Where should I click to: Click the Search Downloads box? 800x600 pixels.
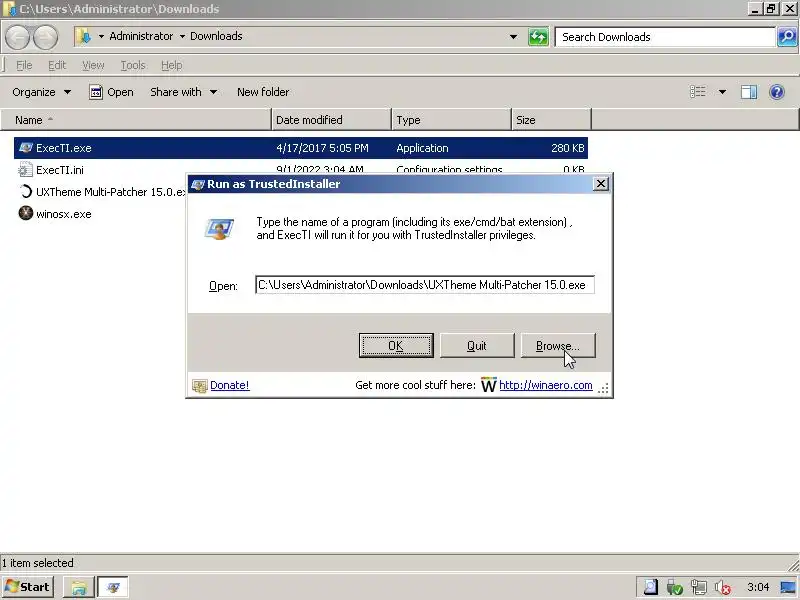click(x=665, y=37)
